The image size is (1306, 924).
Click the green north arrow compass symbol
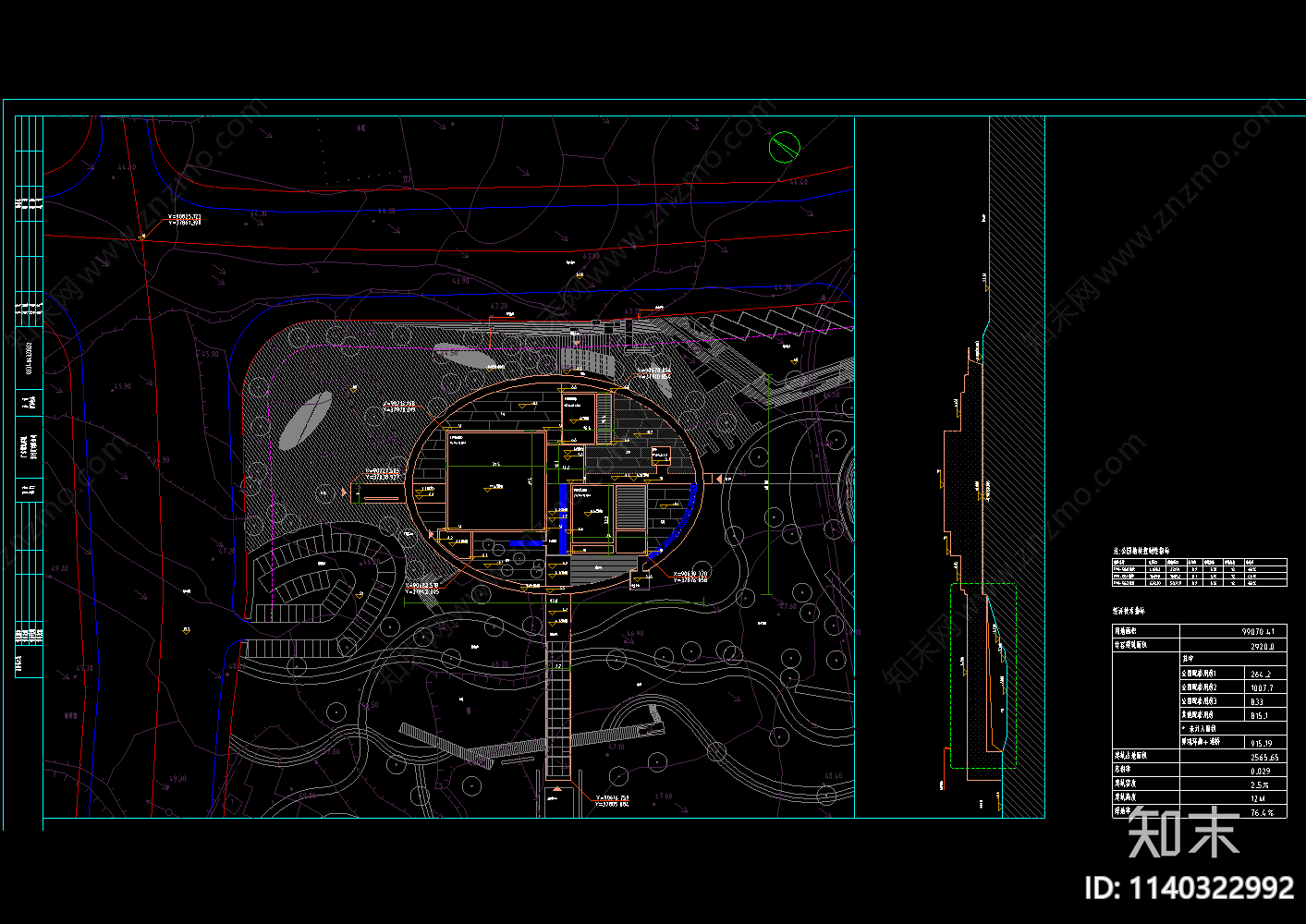784,146
